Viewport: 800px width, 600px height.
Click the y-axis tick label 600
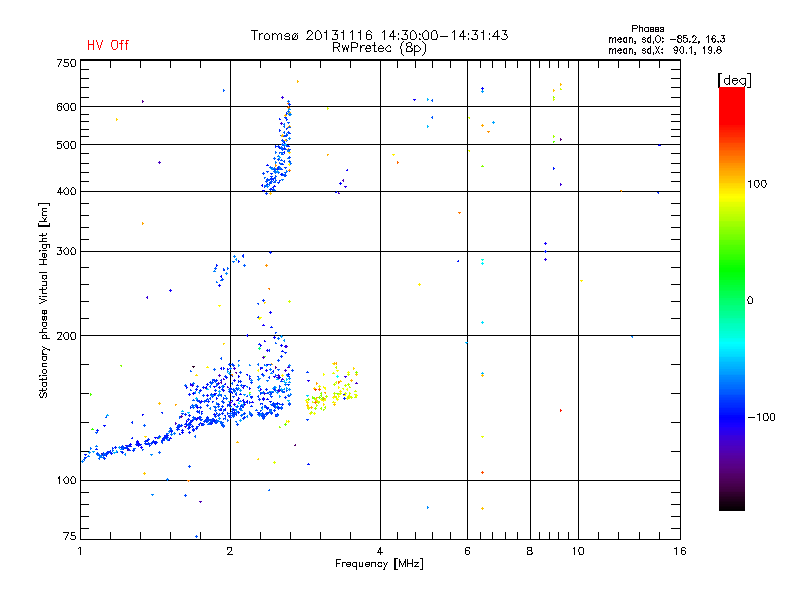point(66,107)
